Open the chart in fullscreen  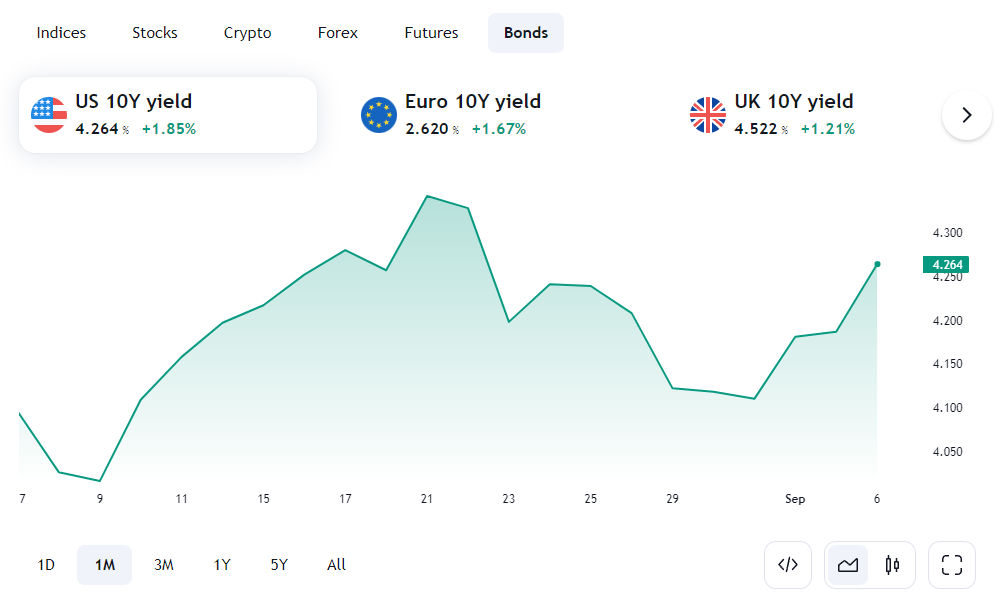(952, 565)
